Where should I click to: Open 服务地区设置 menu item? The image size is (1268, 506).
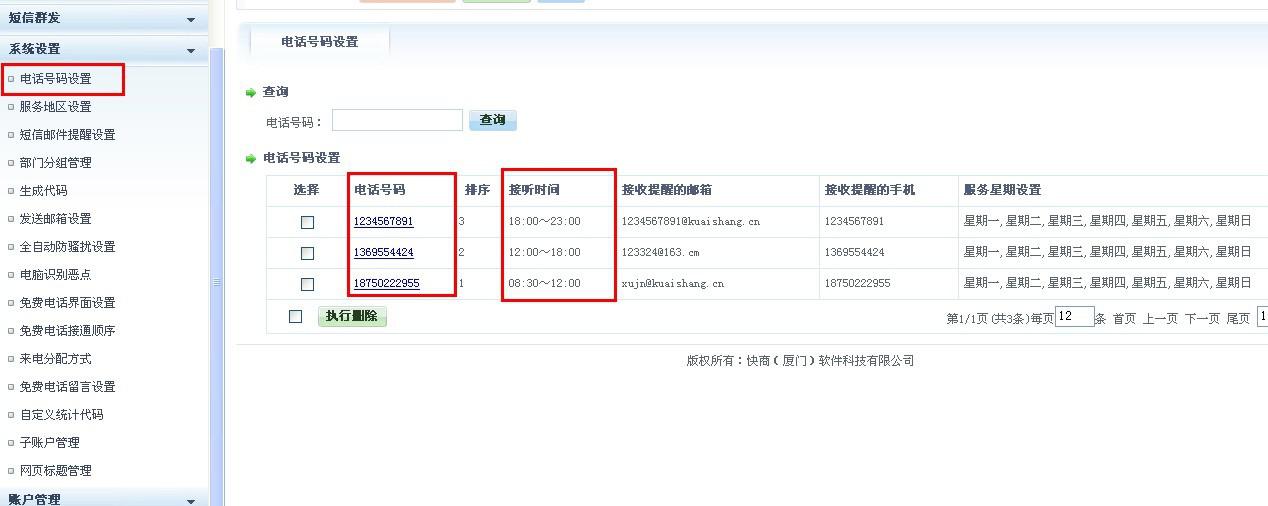[x=55, y=107]
